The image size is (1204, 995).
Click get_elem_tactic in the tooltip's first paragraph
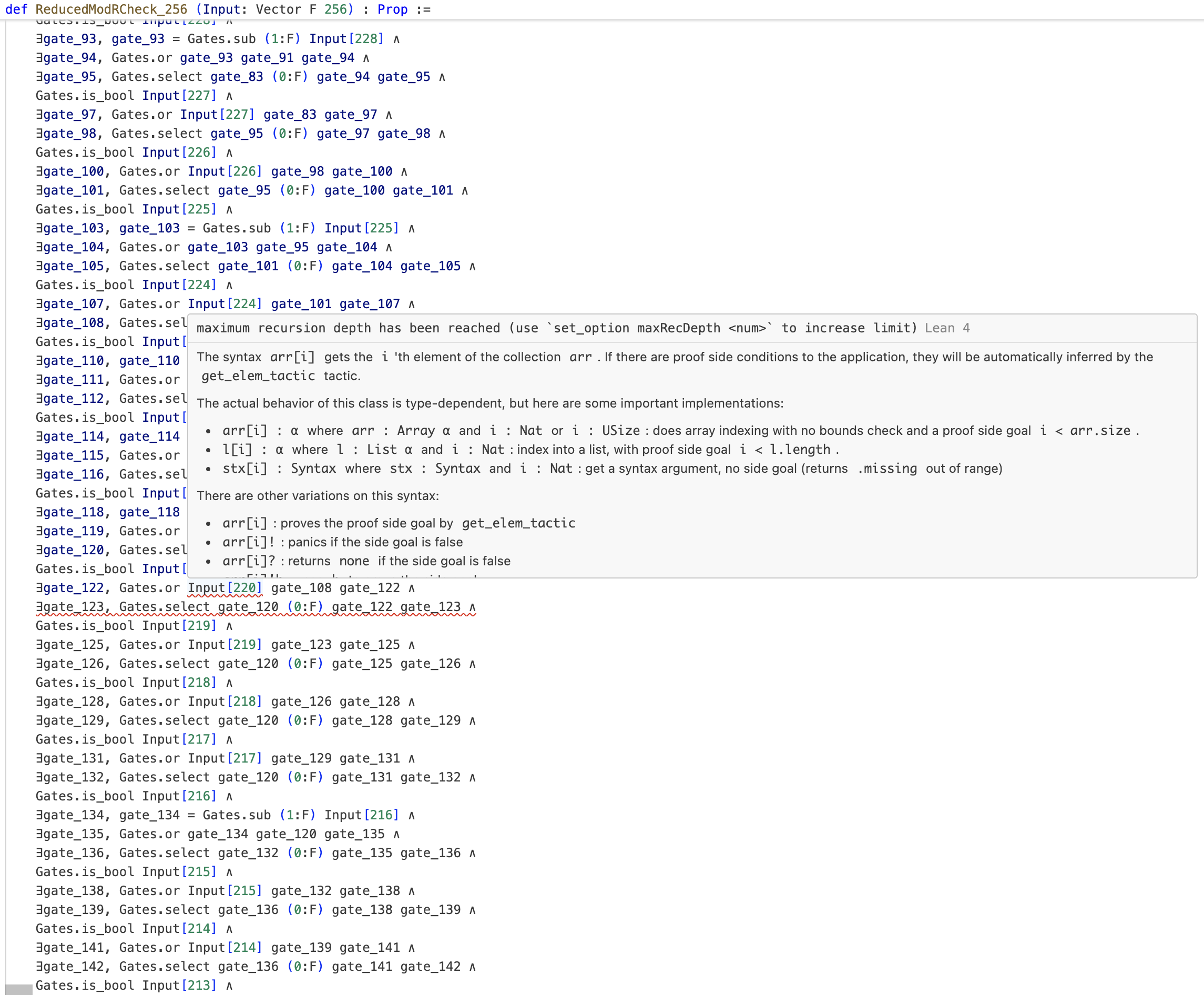point(258,376)
